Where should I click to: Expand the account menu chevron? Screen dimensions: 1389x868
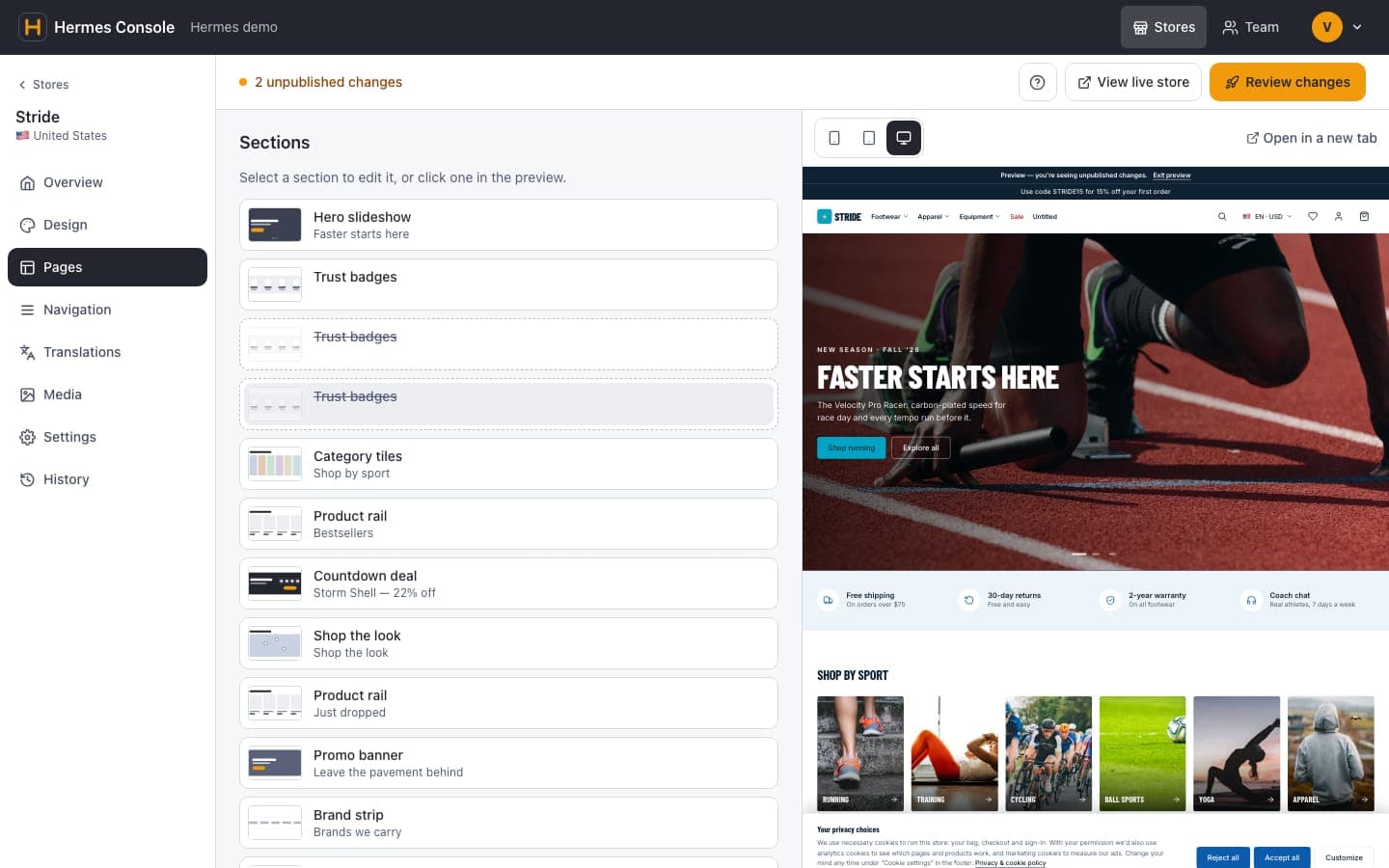click(x=1357, y=27)
